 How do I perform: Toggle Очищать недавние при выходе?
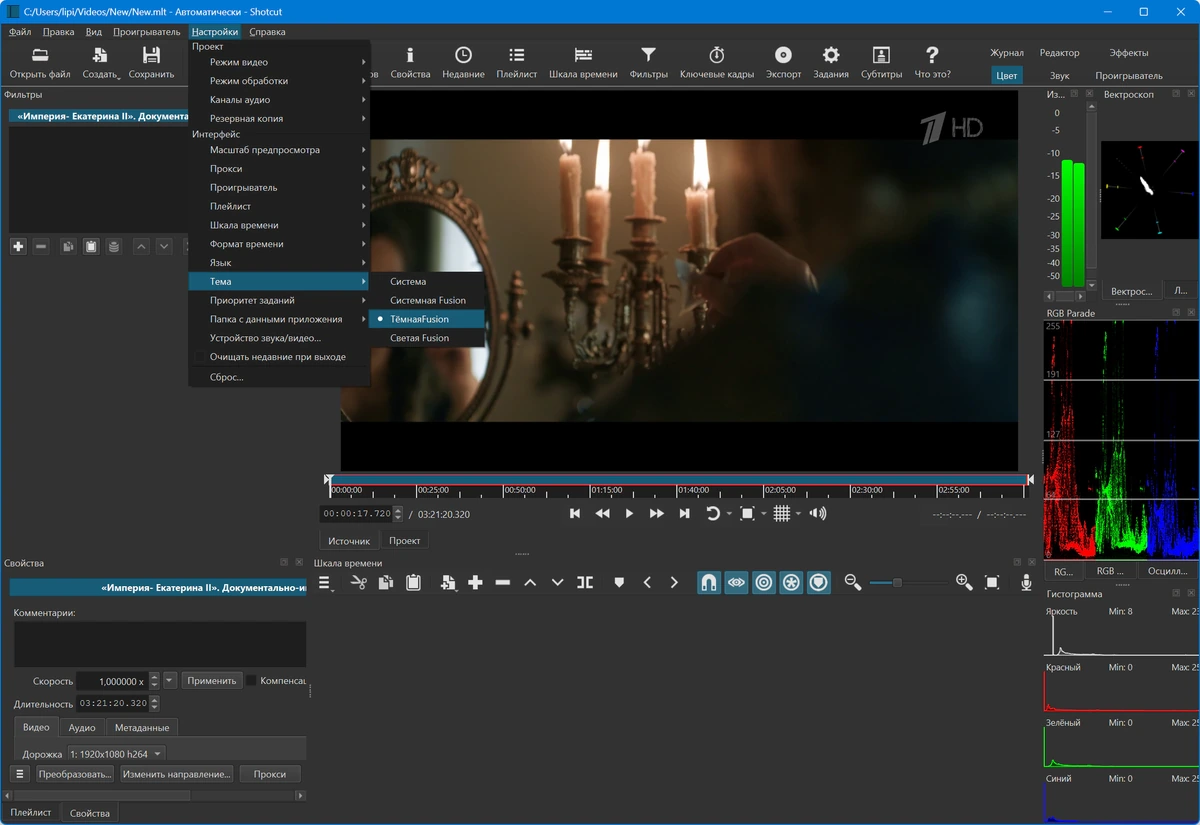point(279,357)
